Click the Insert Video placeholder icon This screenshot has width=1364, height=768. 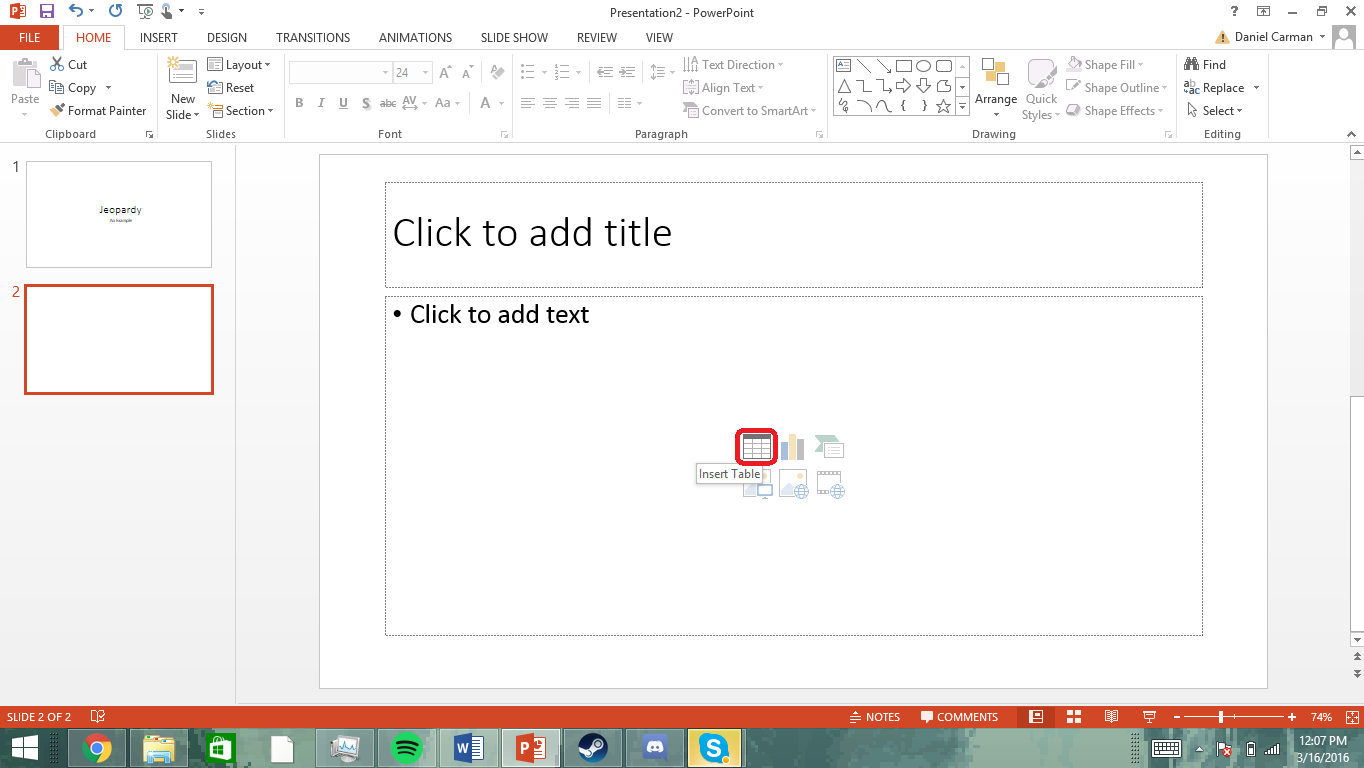[831, 484]
